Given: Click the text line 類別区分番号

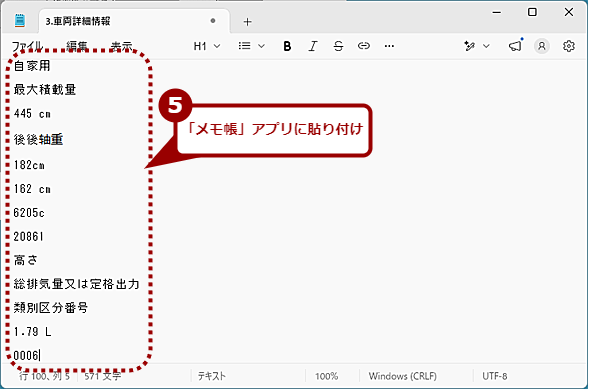Looking at the screenshot, I should point(51,308).
